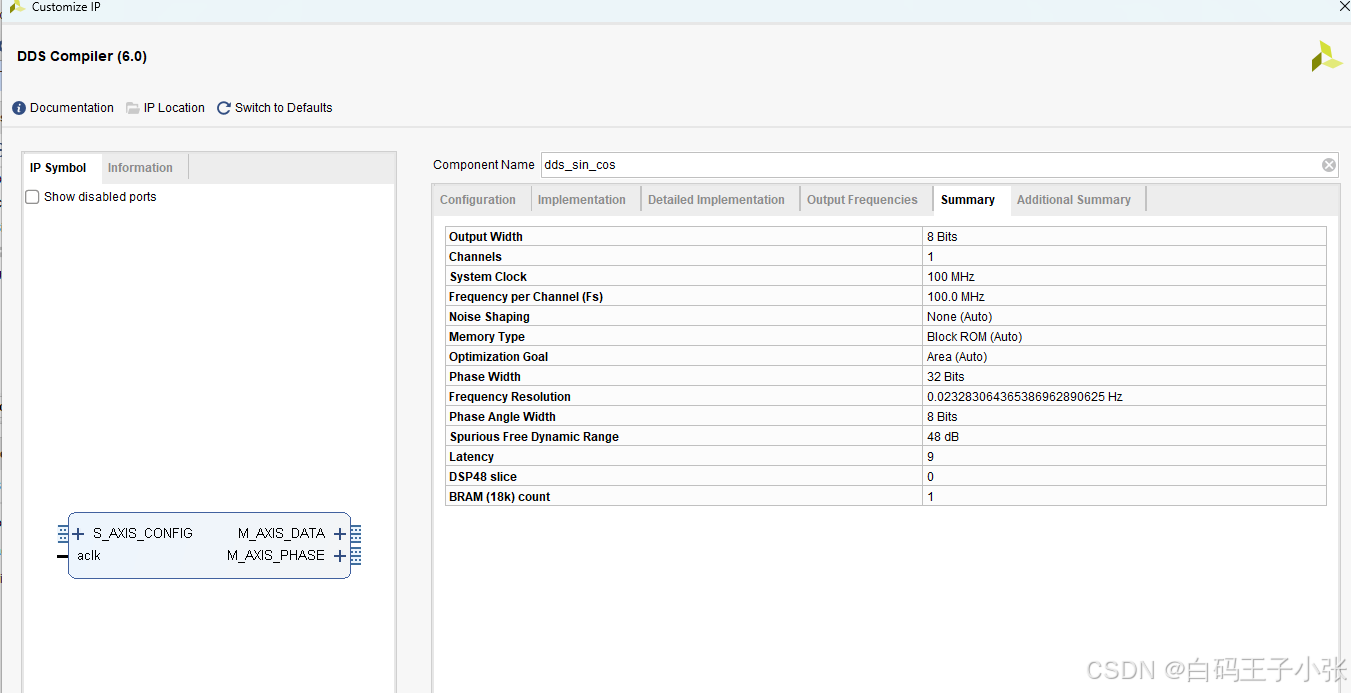Click the 'Area (Auto)' value cell

tap(1124, 357)
